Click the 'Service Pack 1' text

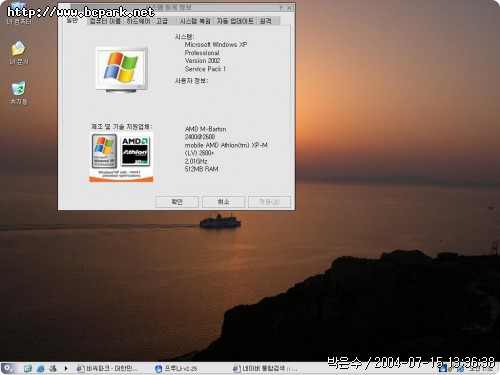pos(205,69)
